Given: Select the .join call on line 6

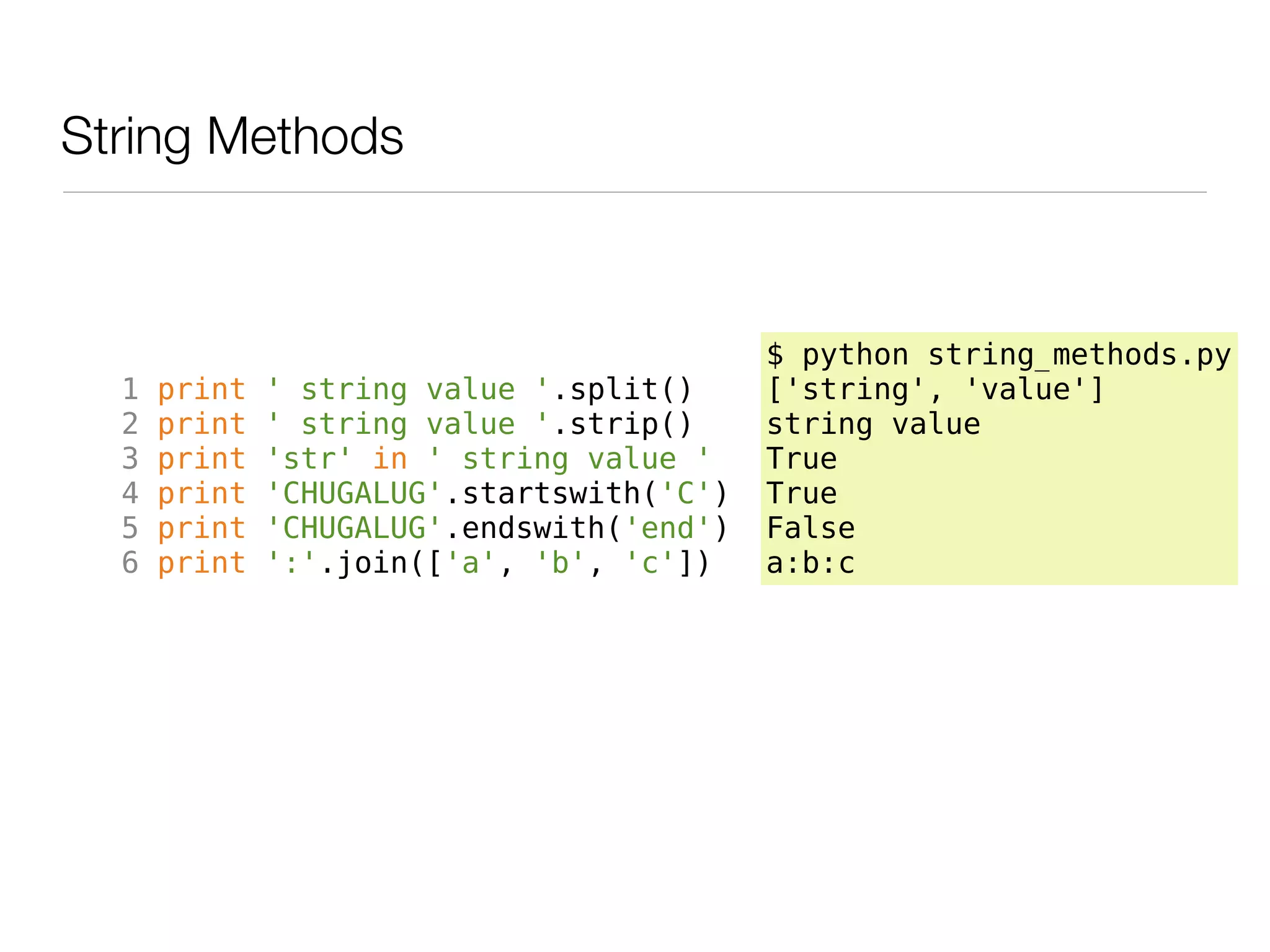Looking at the screenshot, I should point(363,563).
